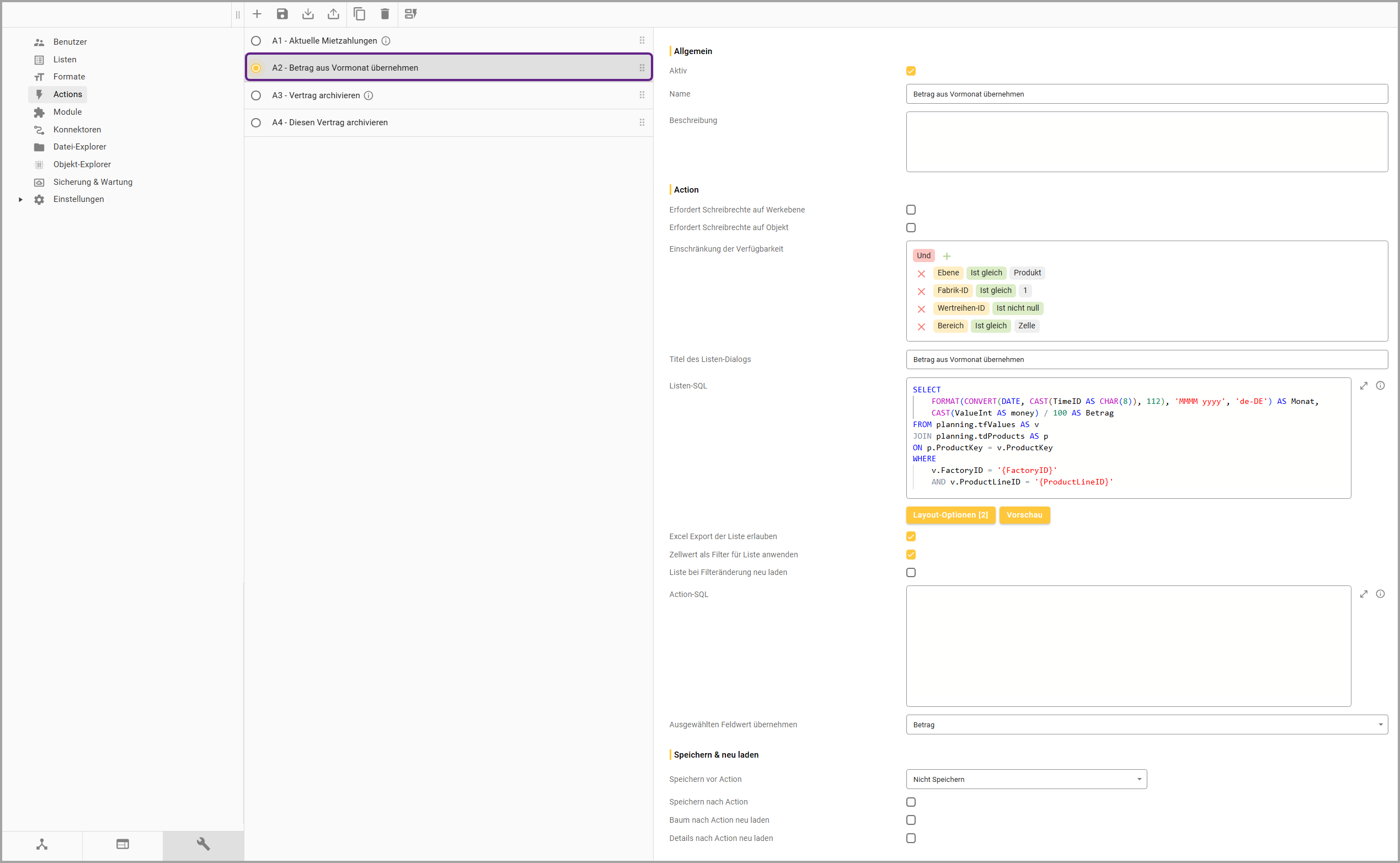Open Sicherung & Wartung in sidebar

(x=93, y=182)
